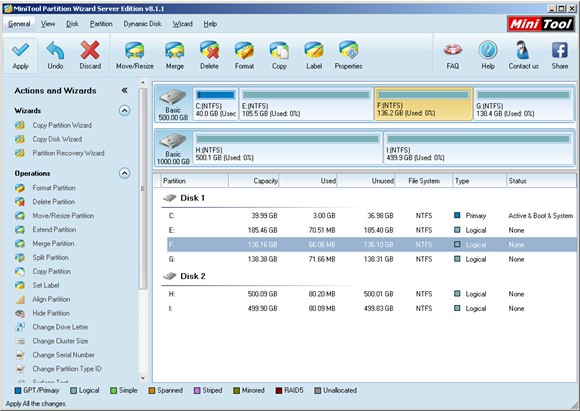
Task: Click the Change Cluster Size icon
Action: [20, 341]
